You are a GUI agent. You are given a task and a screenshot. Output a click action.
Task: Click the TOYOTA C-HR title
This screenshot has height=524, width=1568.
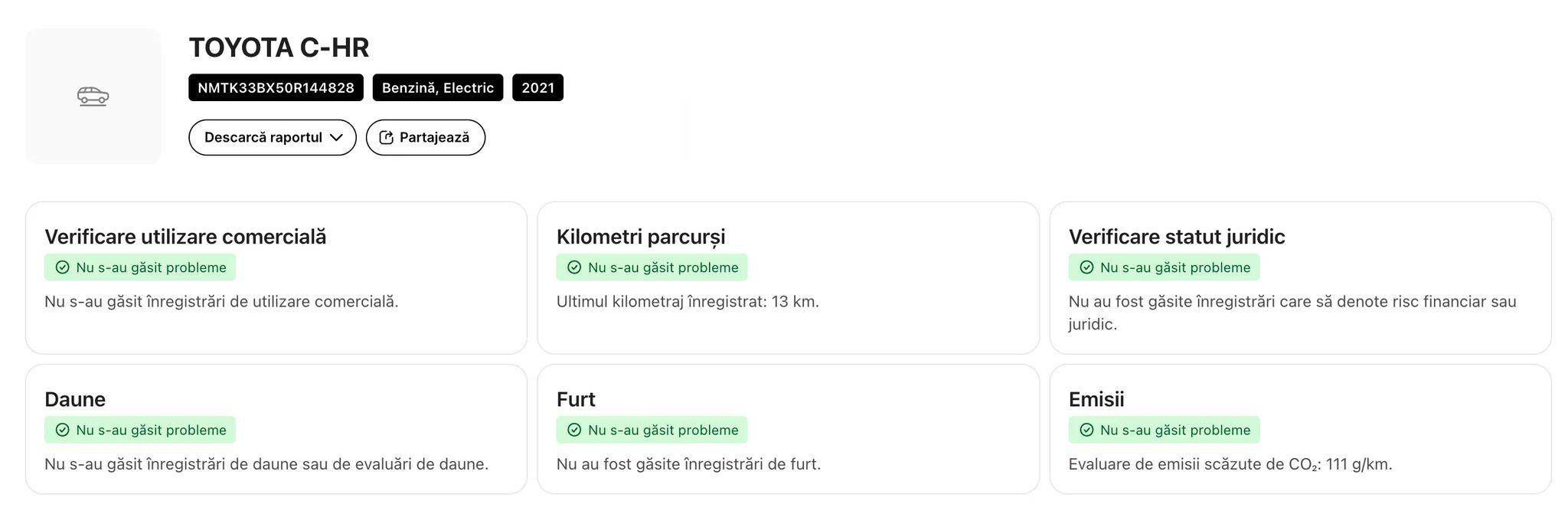click(279, 47)
